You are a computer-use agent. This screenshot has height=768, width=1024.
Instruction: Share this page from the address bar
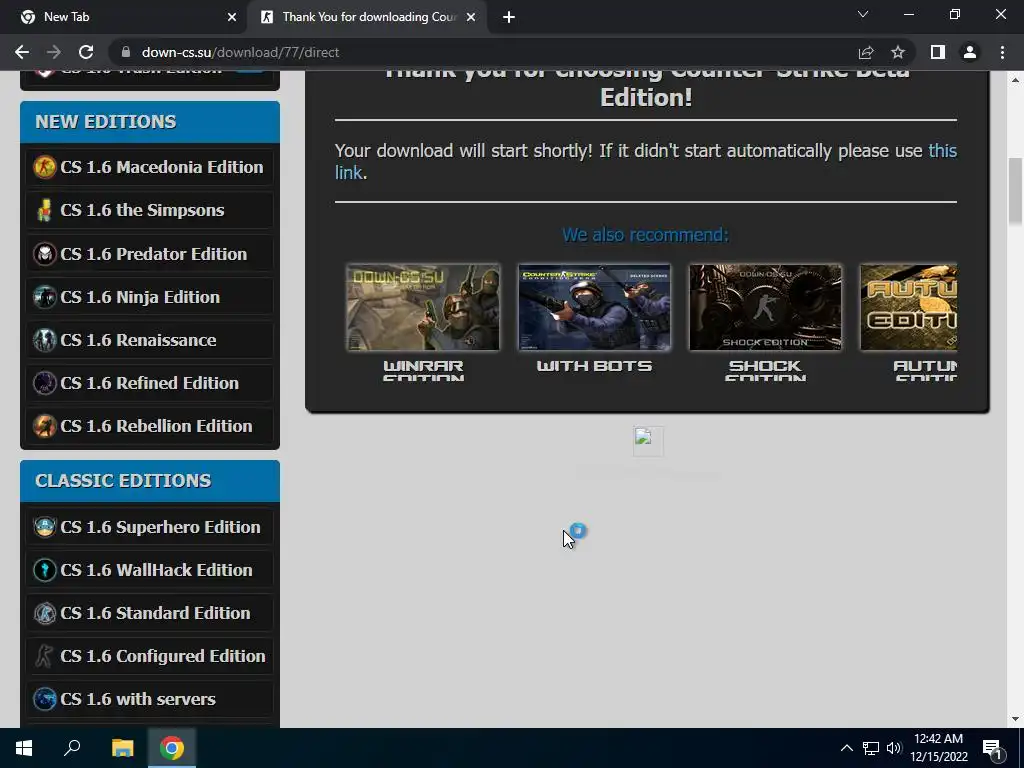tap(866, 52)
